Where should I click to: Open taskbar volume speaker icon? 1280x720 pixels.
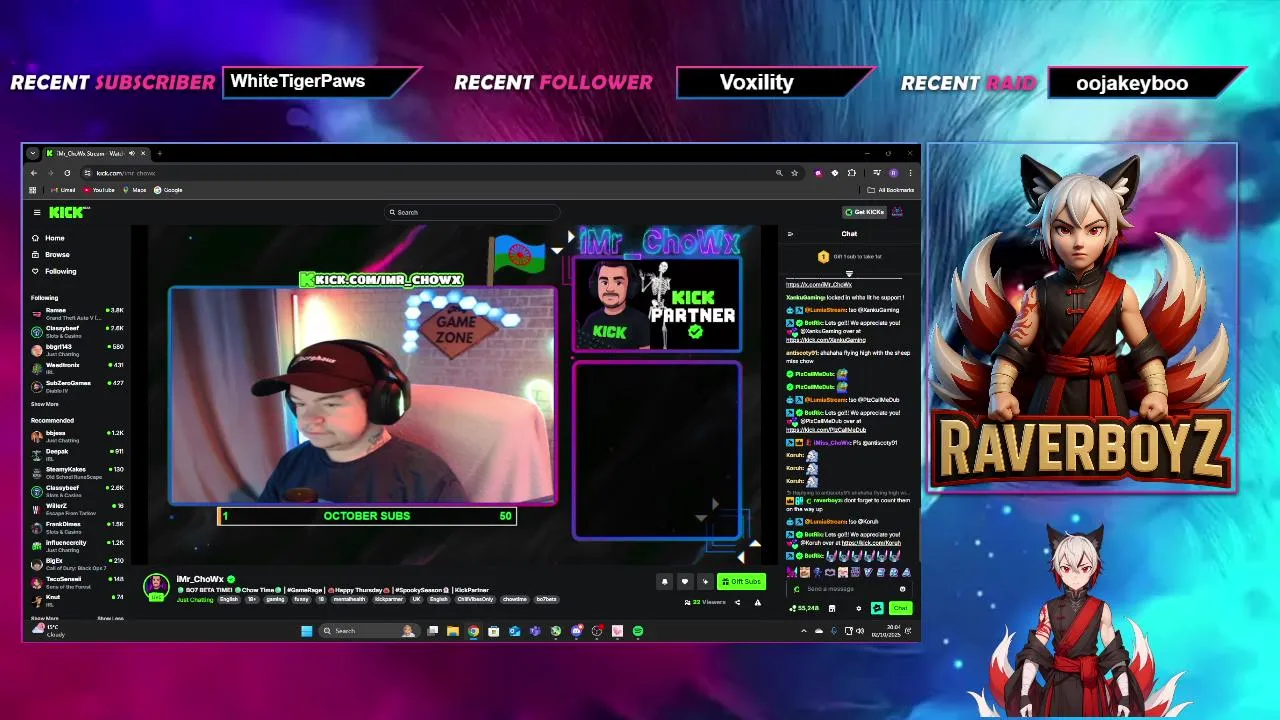pyautogui.click(x=860, y=631)
